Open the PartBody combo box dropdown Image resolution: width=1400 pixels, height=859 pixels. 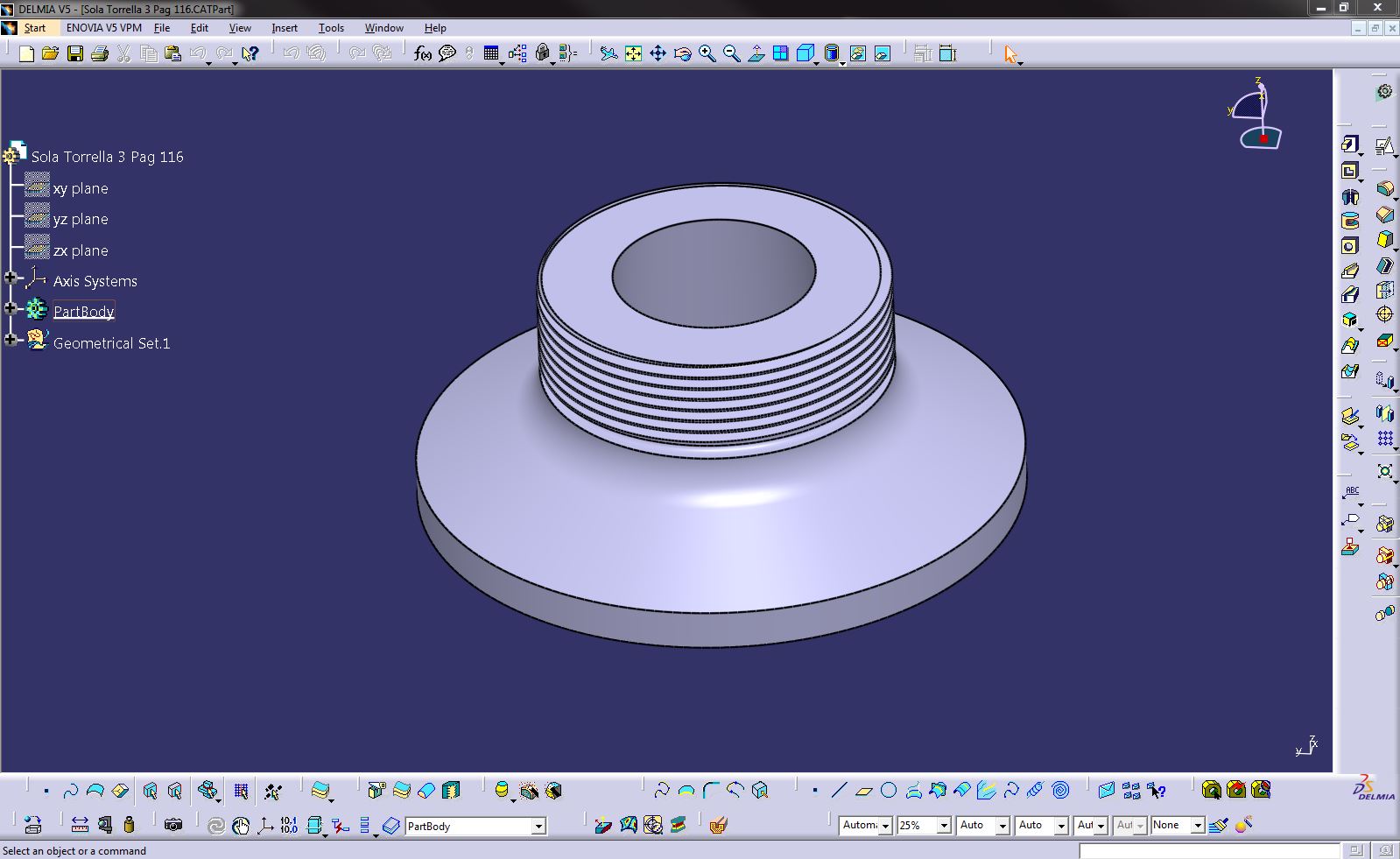[538, 826]
